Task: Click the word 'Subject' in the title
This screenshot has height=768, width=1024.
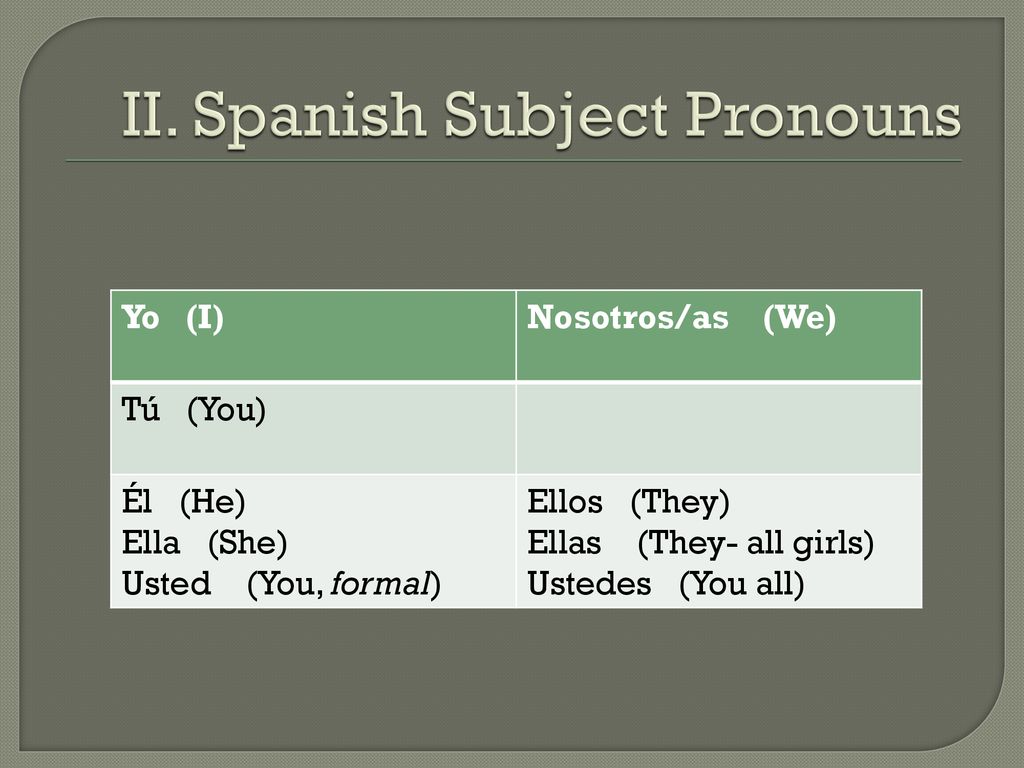Action: 556,118
